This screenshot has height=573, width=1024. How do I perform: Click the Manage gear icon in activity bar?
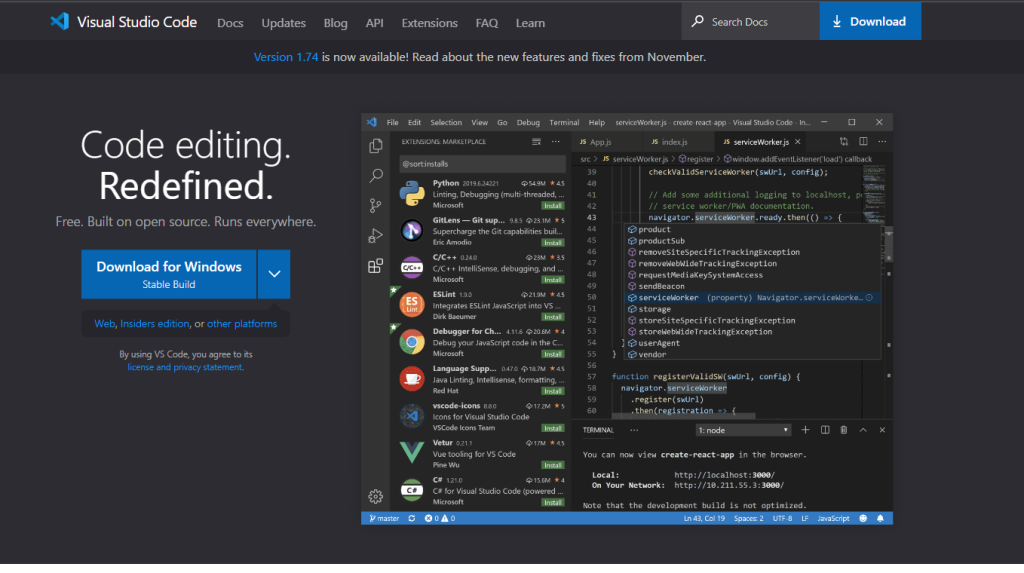pyautogui.click(x=376, y=497)
